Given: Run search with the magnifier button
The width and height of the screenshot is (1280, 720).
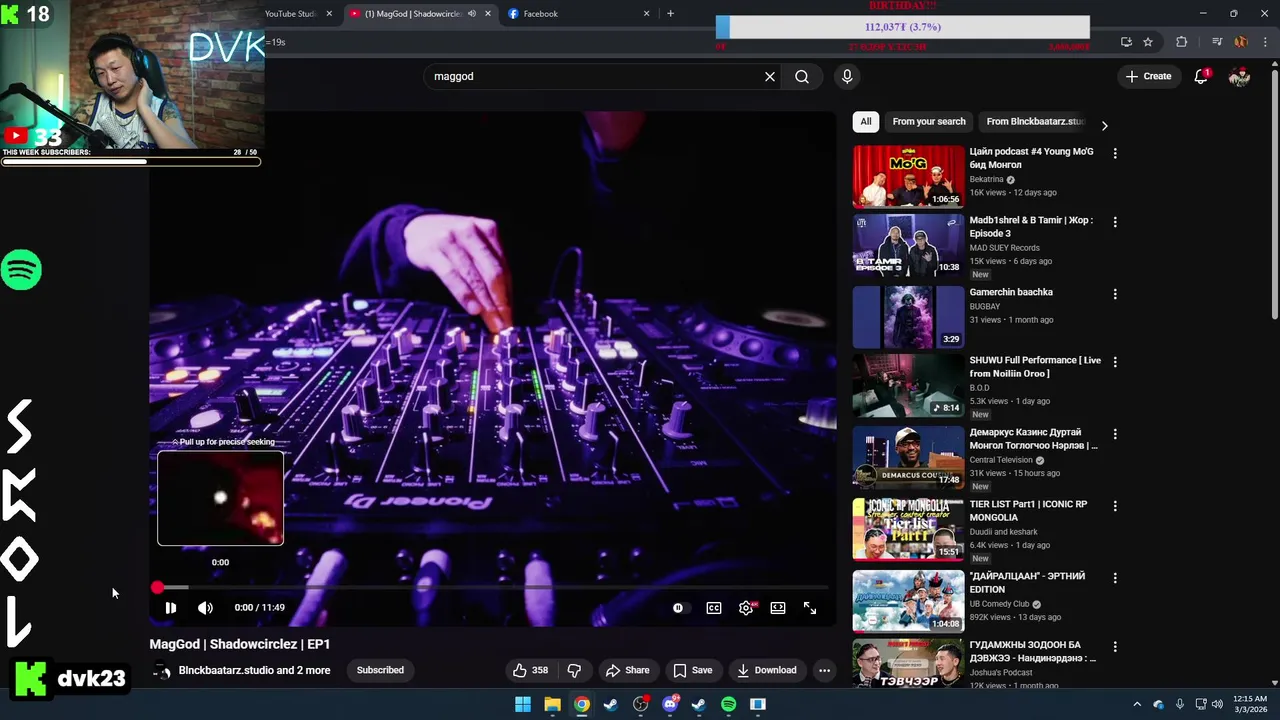Looking at the screenshot, I should 802,76.
